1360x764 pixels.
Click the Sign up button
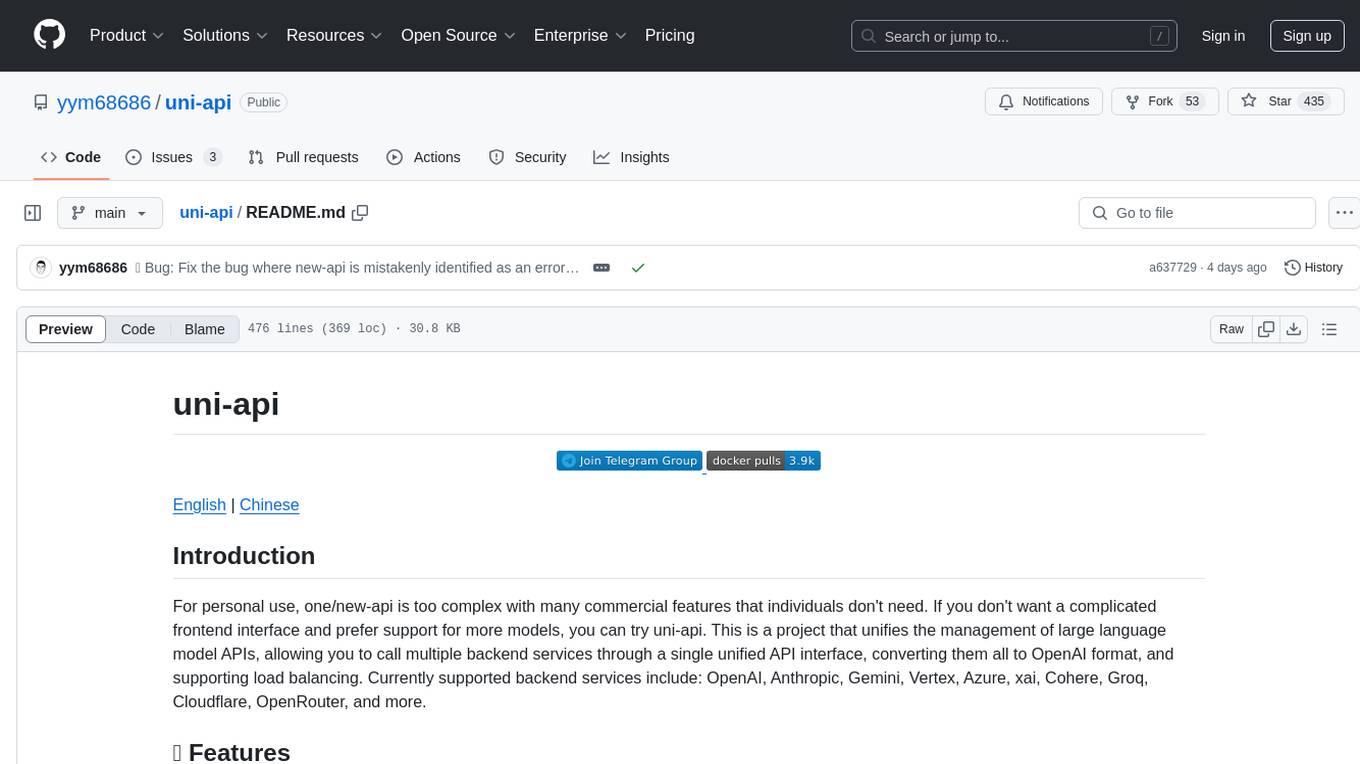tap(1307, 36)
